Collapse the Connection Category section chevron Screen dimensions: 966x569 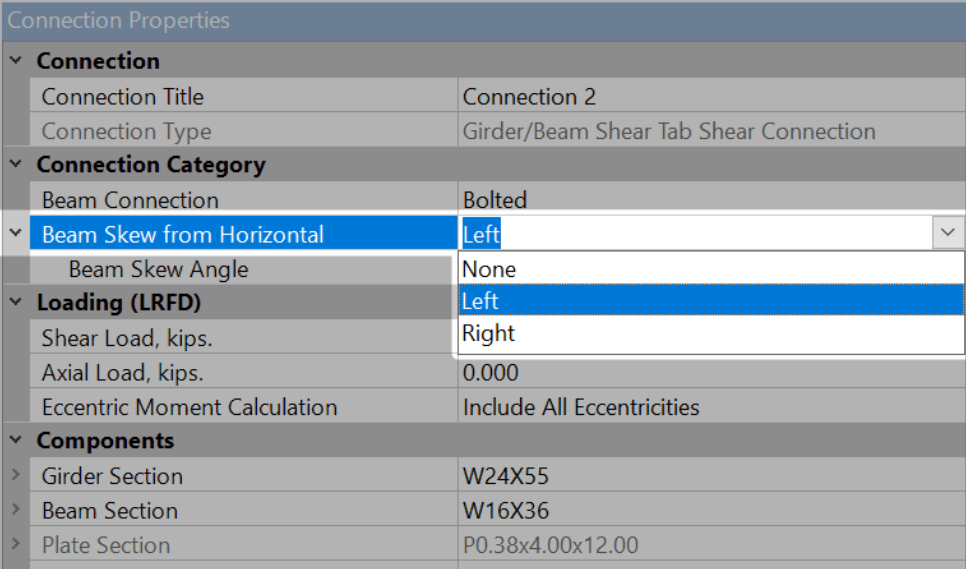coord(15,165)
